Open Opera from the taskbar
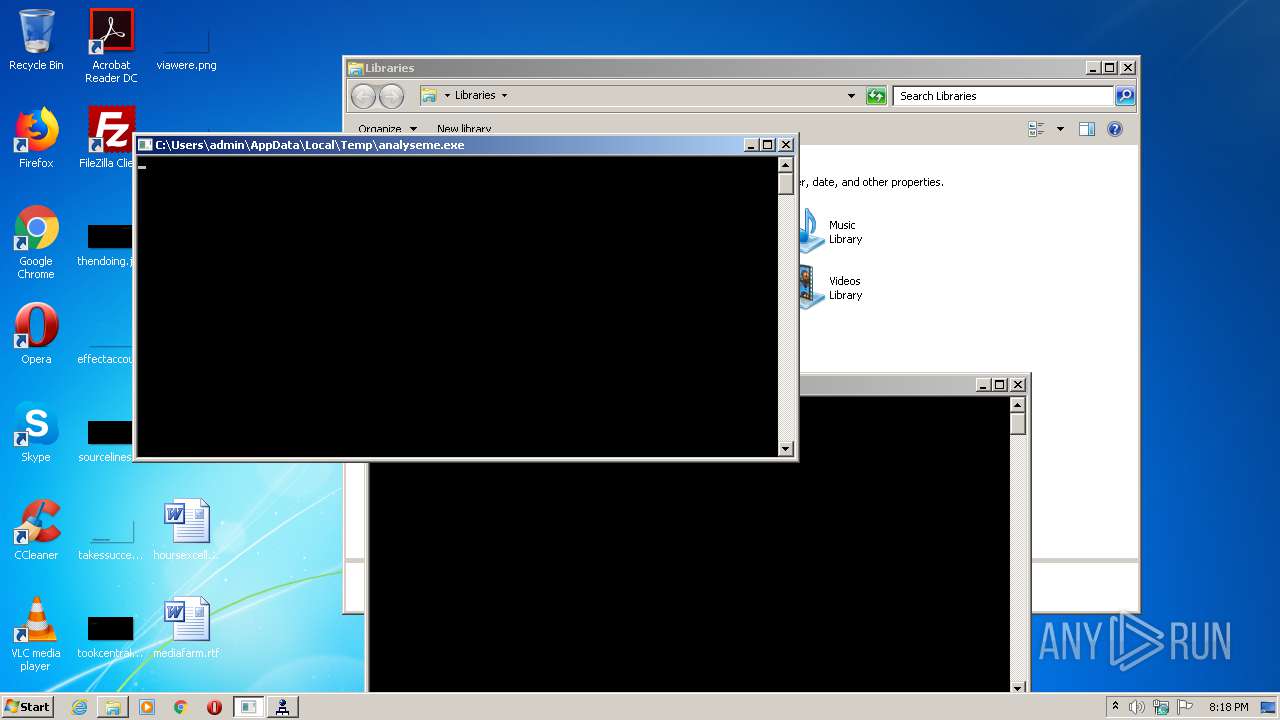The image size is (1280, 720). click(x=214, y=707)
